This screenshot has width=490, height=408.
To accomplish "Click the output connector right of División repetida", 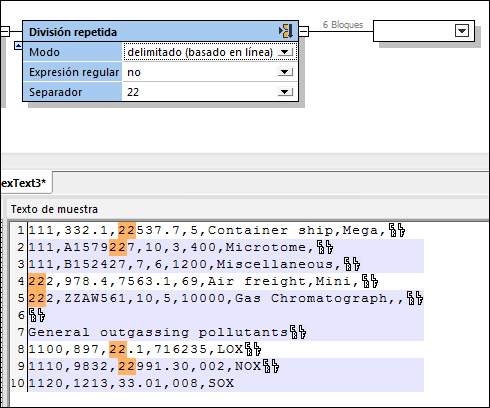I will tap(304, 32).
